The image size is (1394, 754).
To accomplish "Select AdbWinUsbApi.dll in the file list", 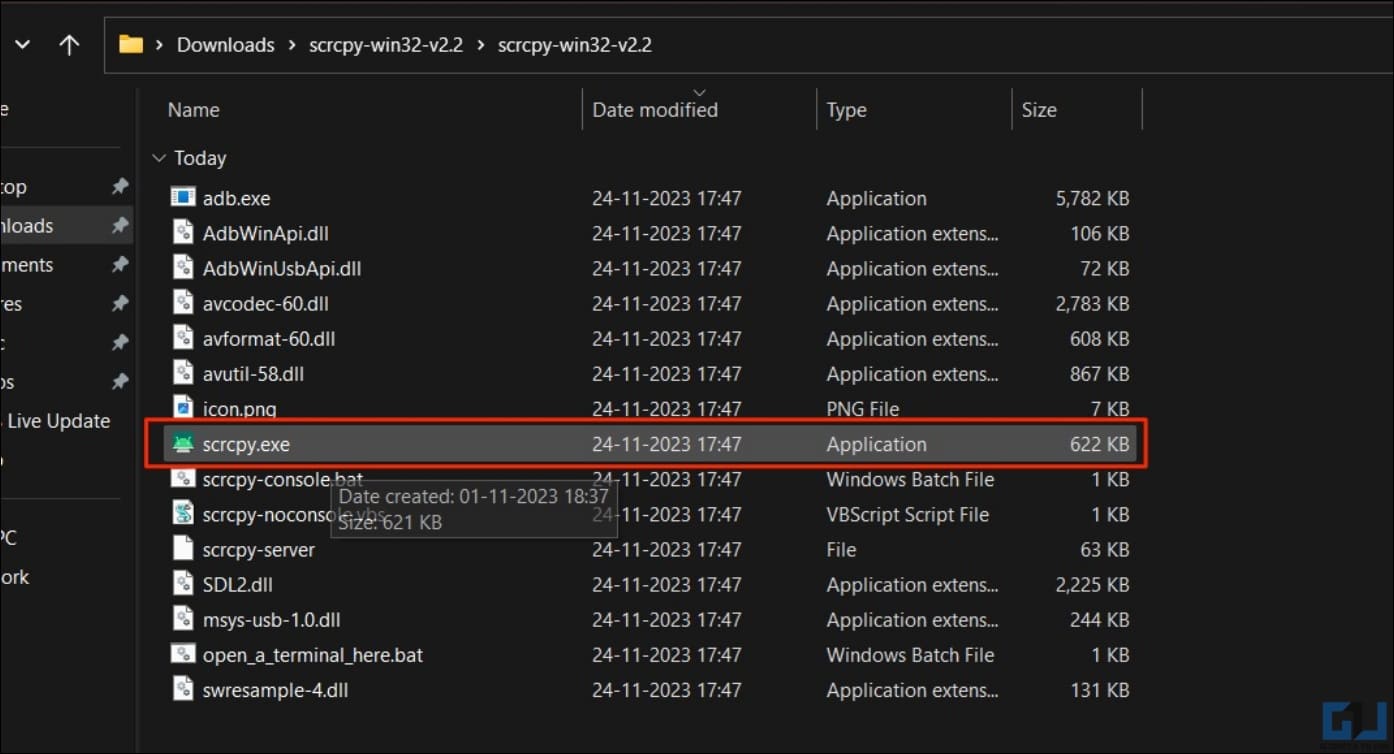I will (282, 268).
